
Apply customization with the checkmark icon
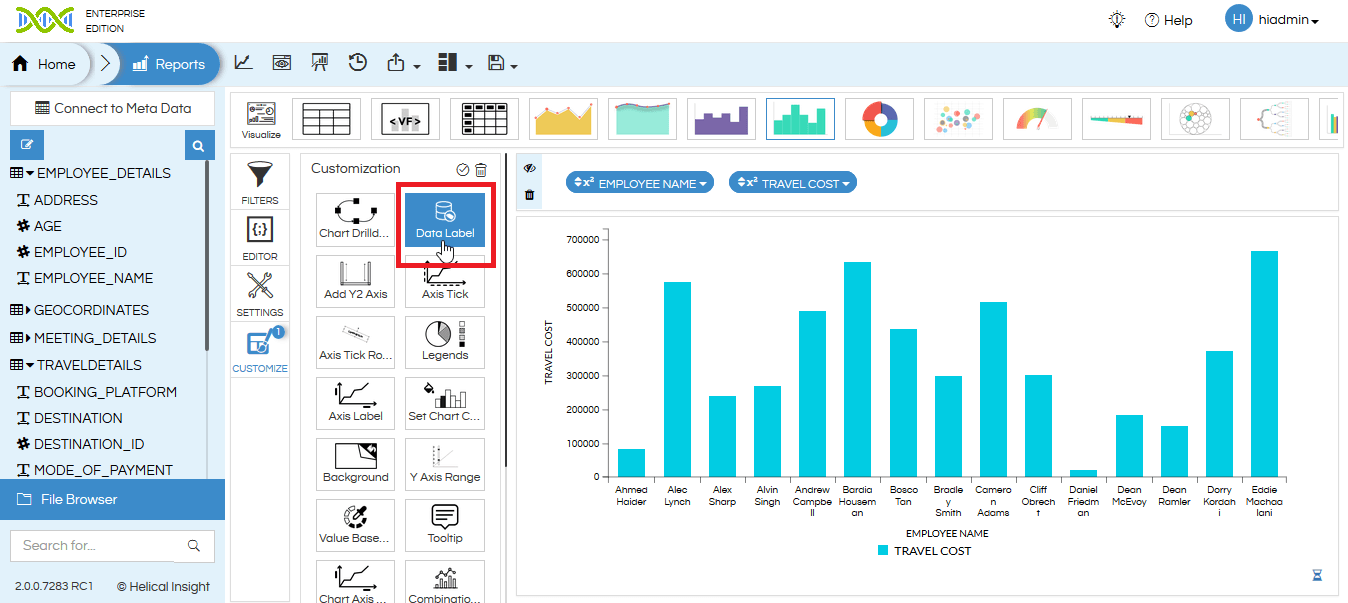(463, 170)
